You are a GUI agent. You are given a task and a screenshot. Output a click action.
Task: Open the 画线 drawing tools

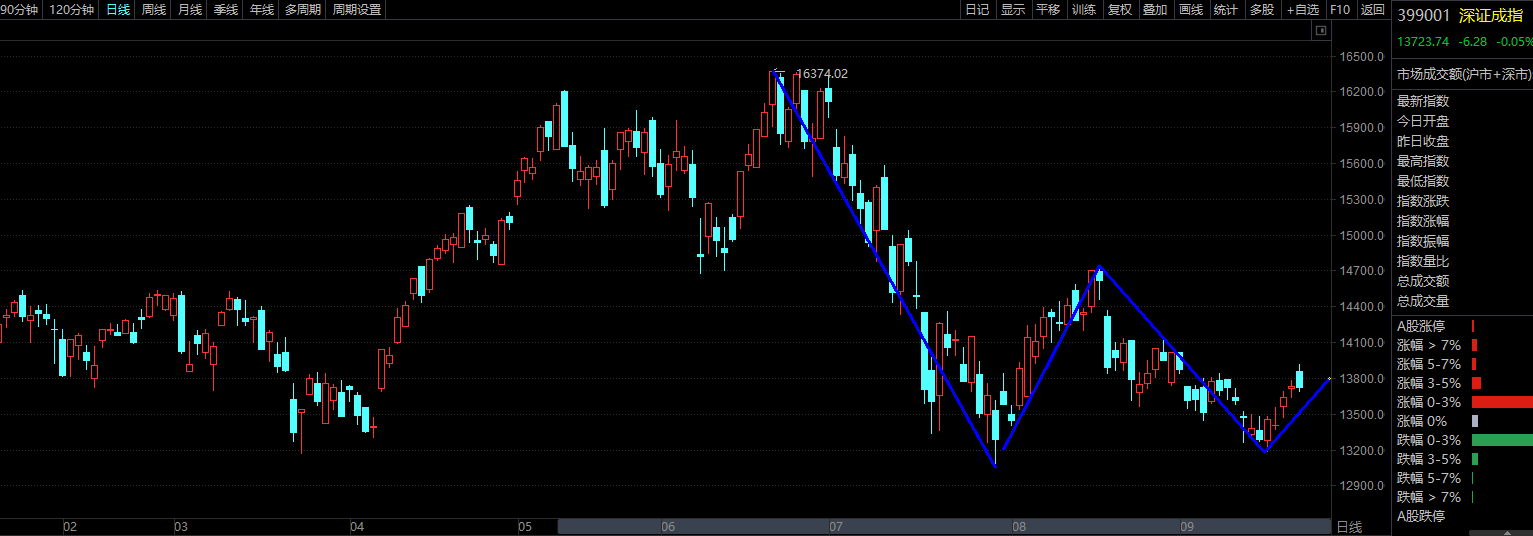1190,10
